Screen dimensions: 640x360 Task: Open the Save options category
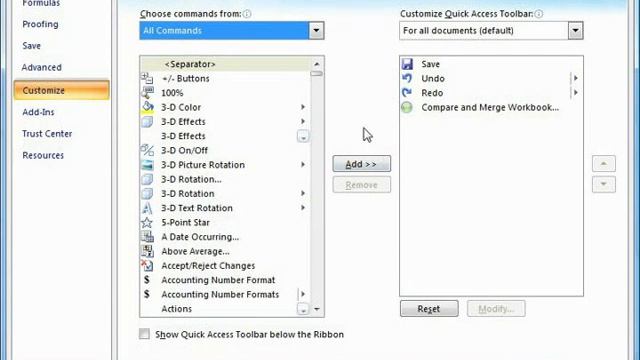pyautogui.click(x=31, y=46)
